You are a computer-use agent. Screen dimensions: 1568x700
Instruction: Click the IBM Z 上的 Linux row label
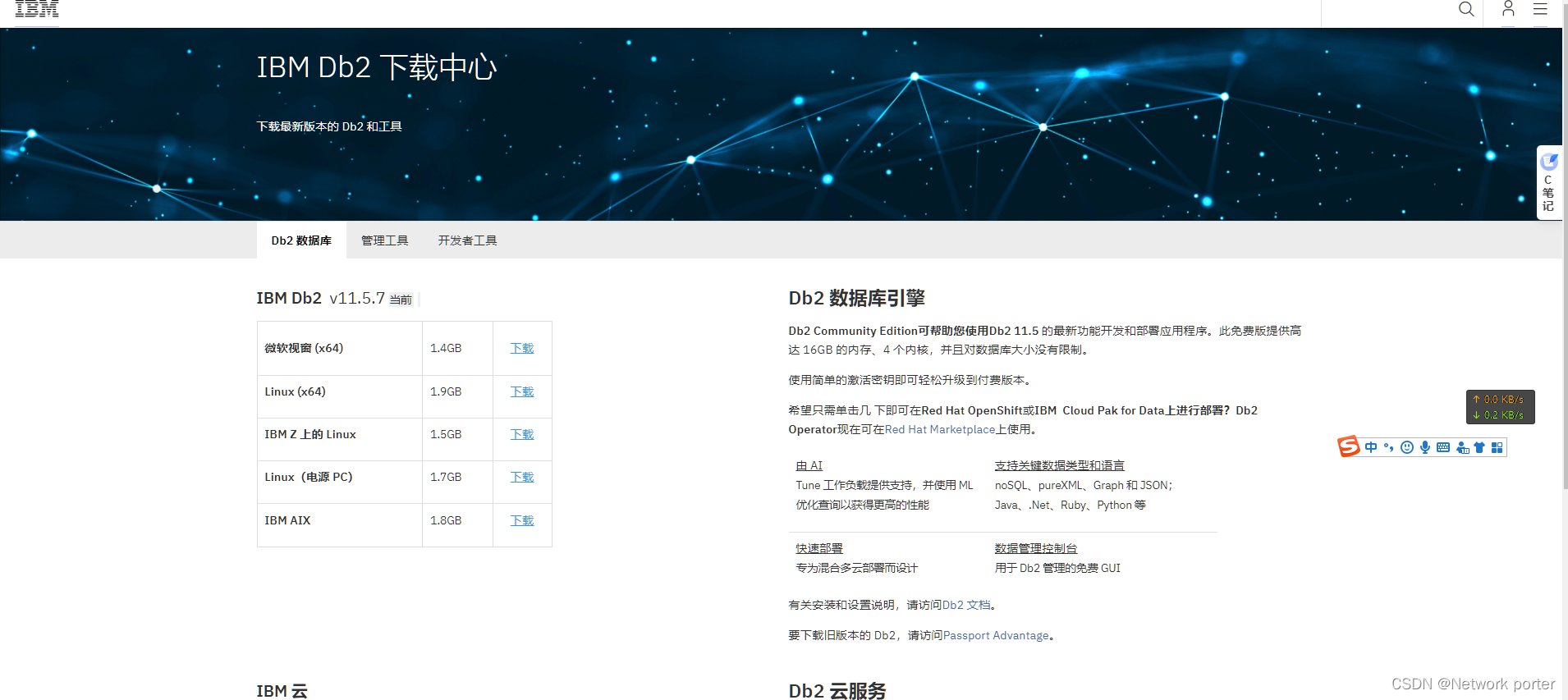tap(310, 434)
